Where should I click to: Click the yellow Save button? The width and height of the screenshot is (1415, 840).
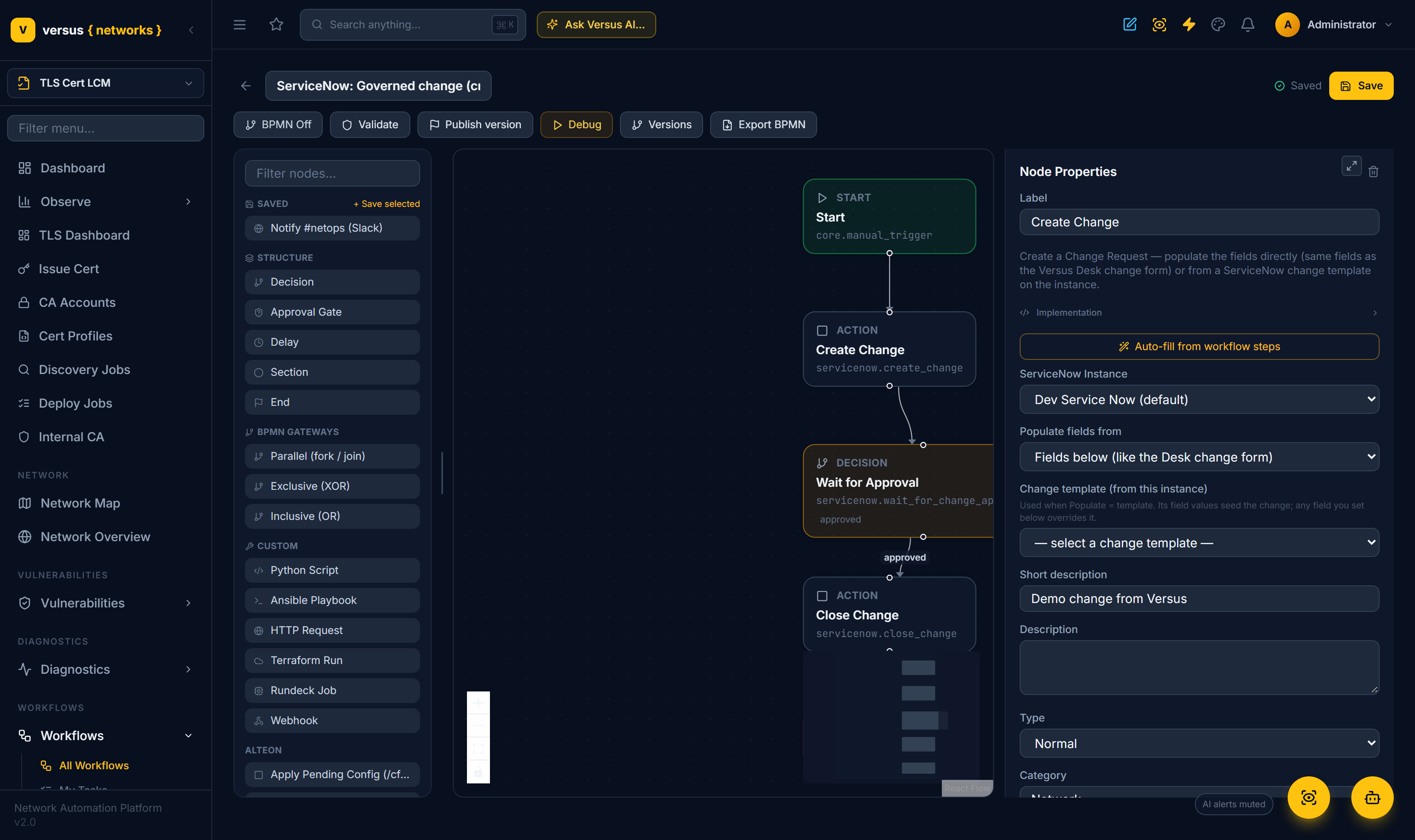coord(1361,85)
